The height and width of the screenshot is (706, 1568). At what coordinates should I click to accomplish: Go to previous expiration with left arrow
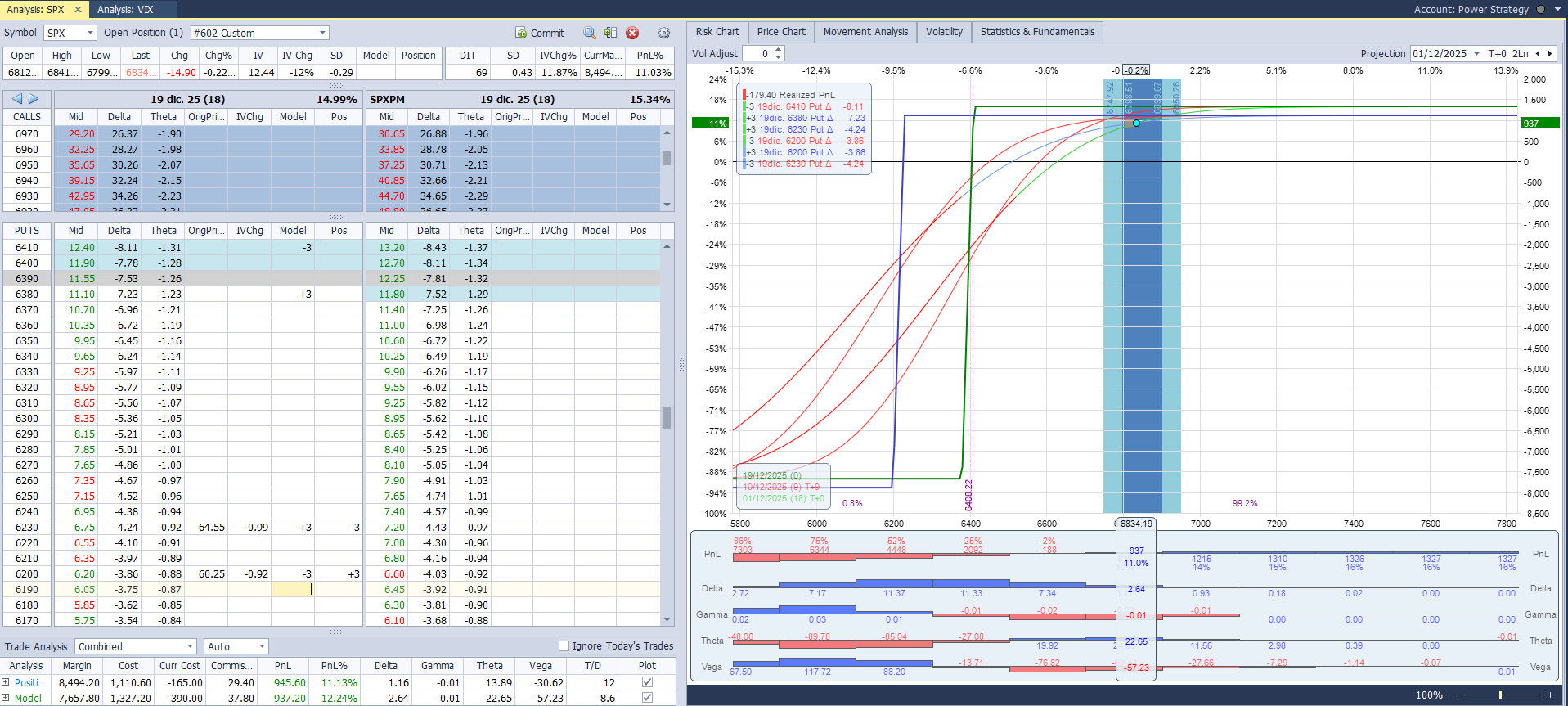[x=17, y=99]
